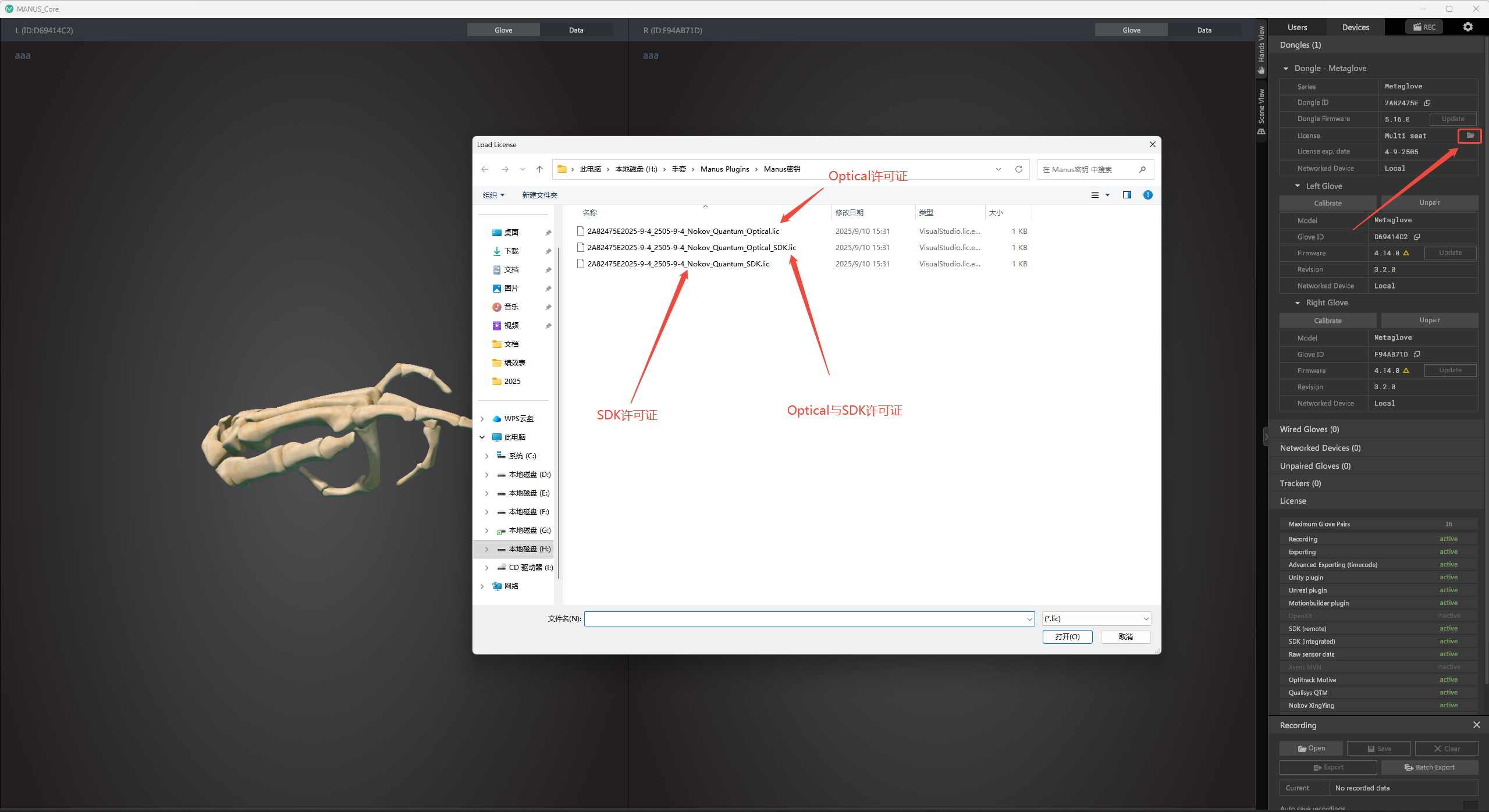This screenshot has width=1489, height=812.
Task: Copy the right Glove ID F94AB71D
Action: (1417, 354)
